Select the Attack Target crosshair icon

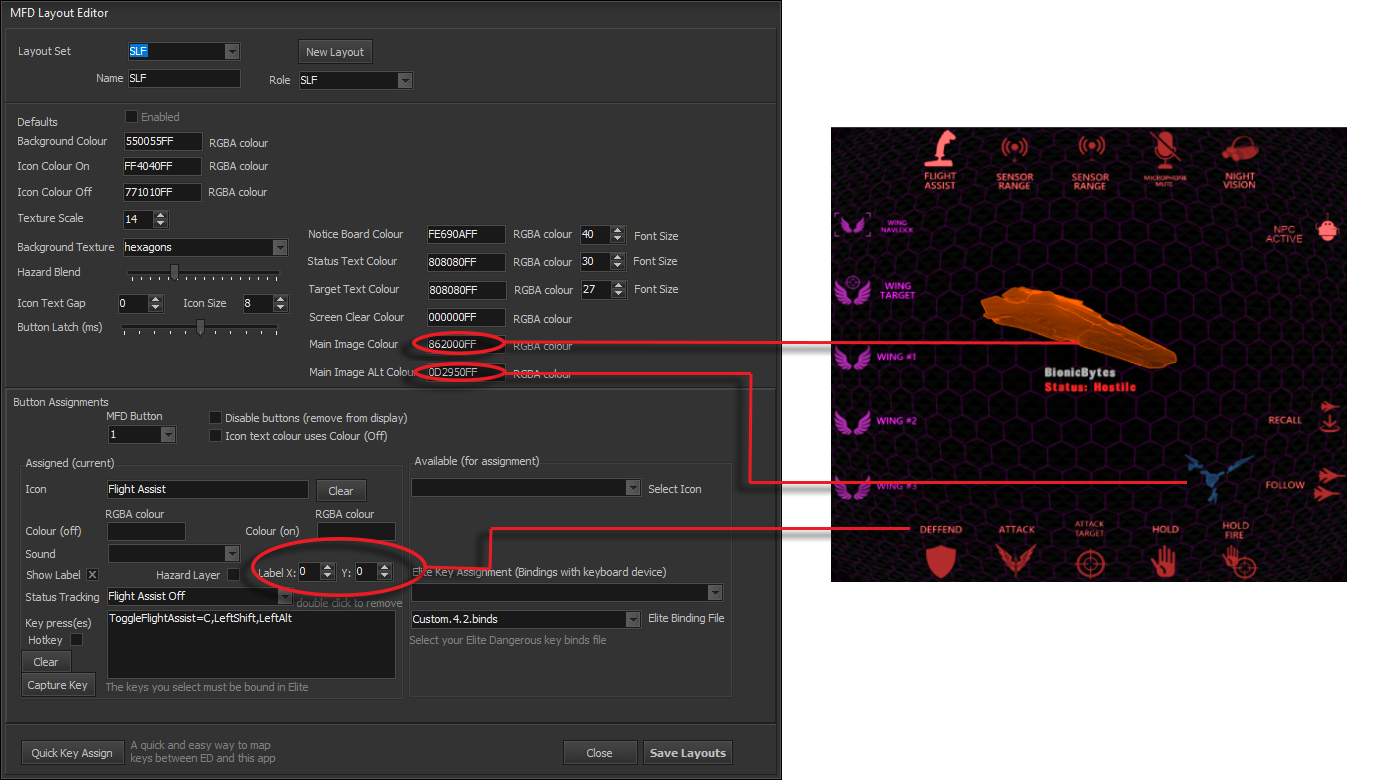click(1089, 561)
